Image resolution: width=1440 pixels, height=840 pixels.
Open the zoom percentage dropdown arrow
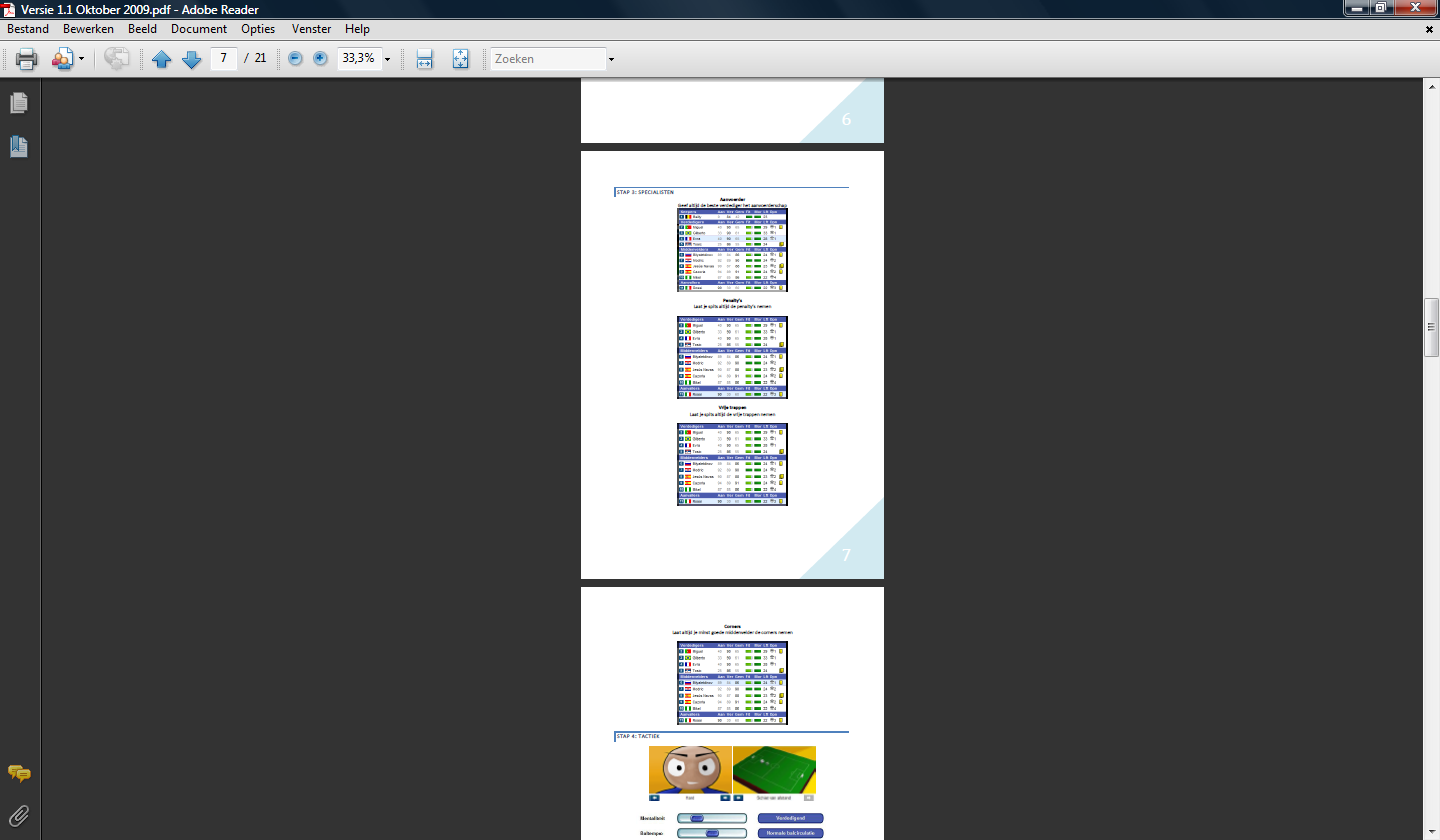pyautogui.click(x=387, y=59)
